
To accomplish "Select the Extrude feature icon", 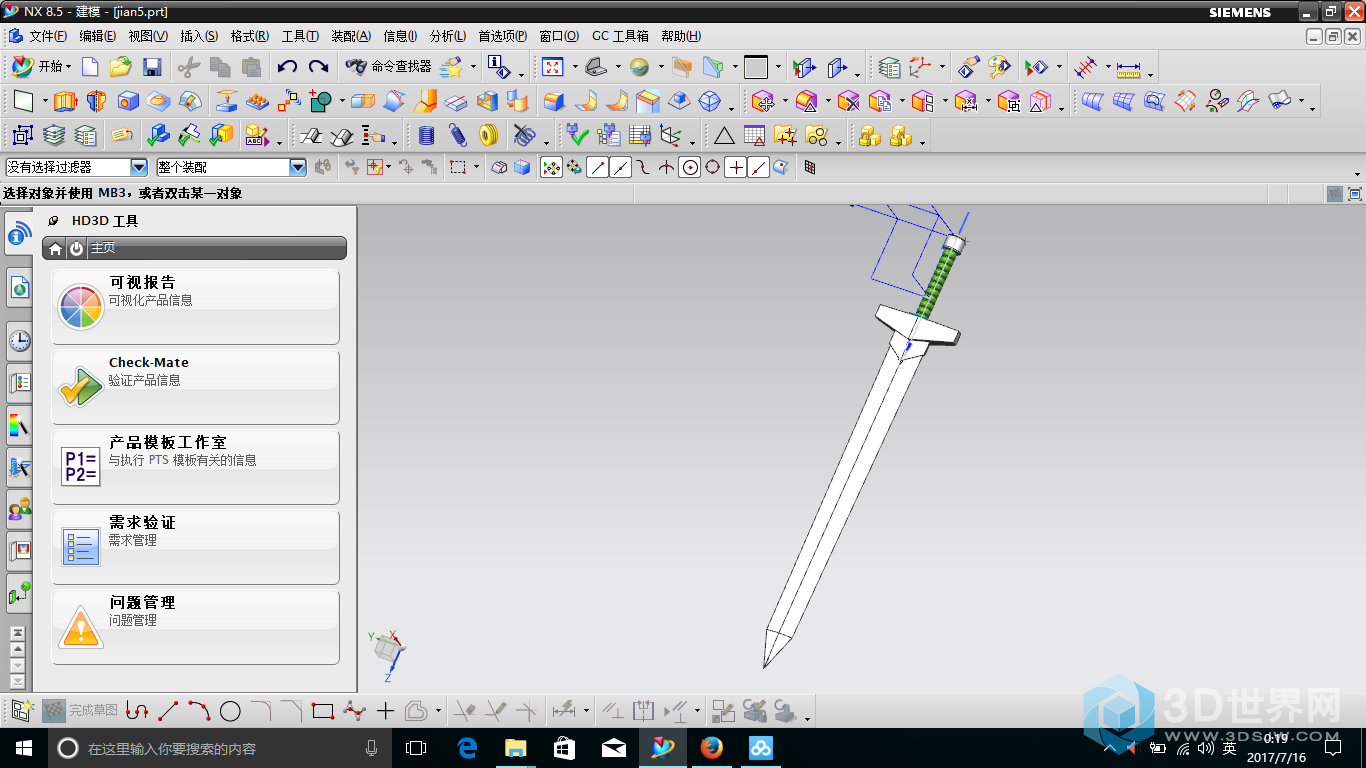I will (65, 101).
